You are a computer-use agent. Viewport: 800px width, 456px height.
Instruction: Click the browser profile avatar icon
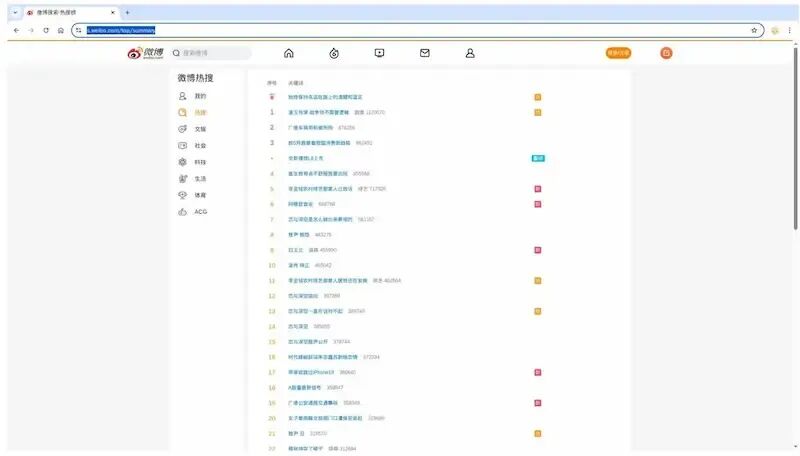pyautogui.click(x=775, y=31)
